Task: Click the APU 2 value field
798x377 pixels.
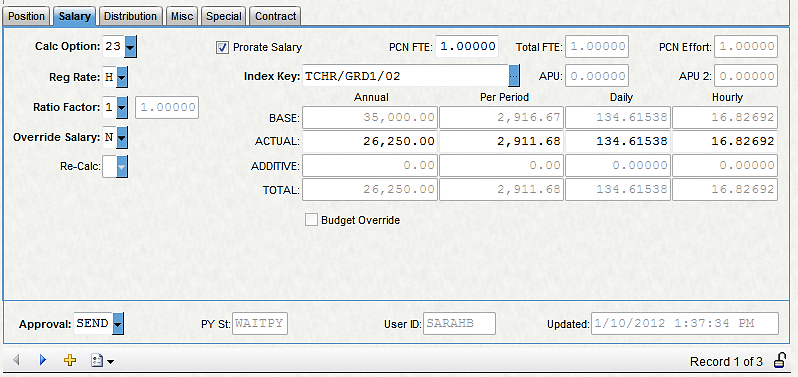Action: point(746,76)
